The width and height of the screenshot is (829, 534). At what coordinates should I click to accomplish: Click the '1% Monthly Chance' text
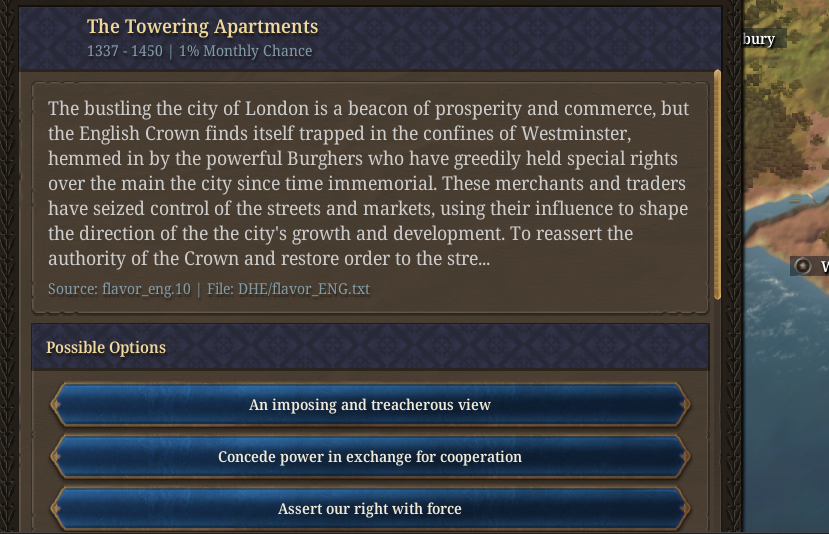point(245,51)
